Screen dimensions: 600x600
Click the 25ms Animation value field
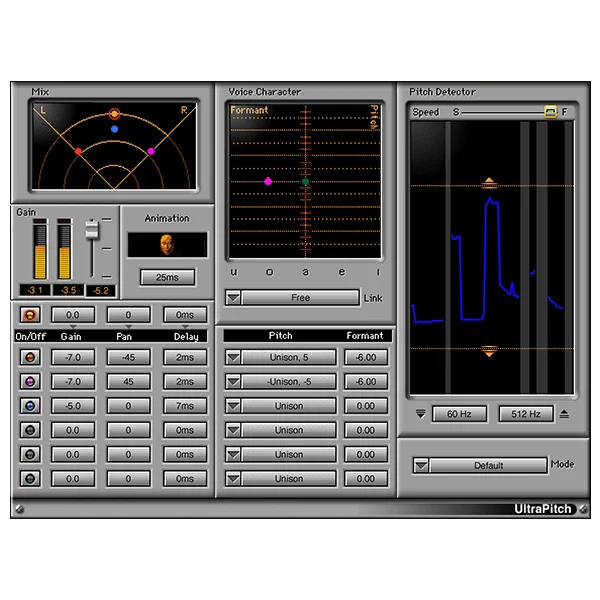point(167,277)
